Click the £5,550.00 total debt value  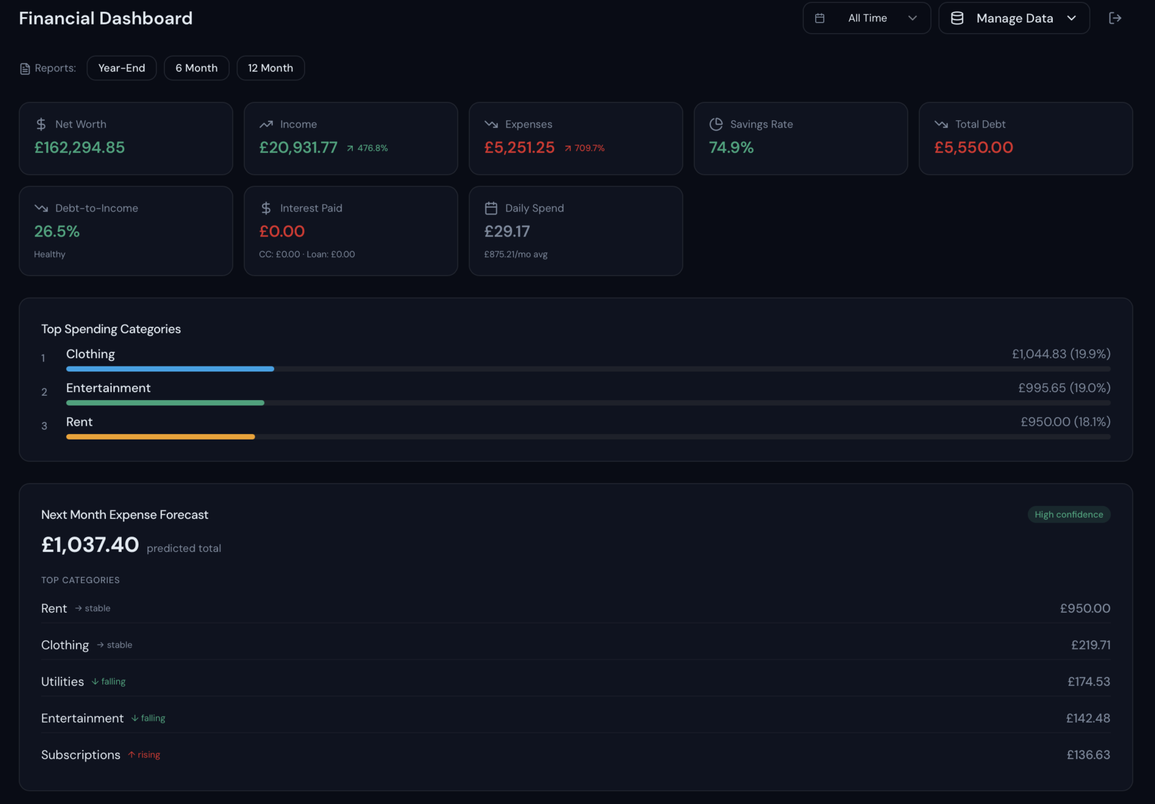click(974, 147)
